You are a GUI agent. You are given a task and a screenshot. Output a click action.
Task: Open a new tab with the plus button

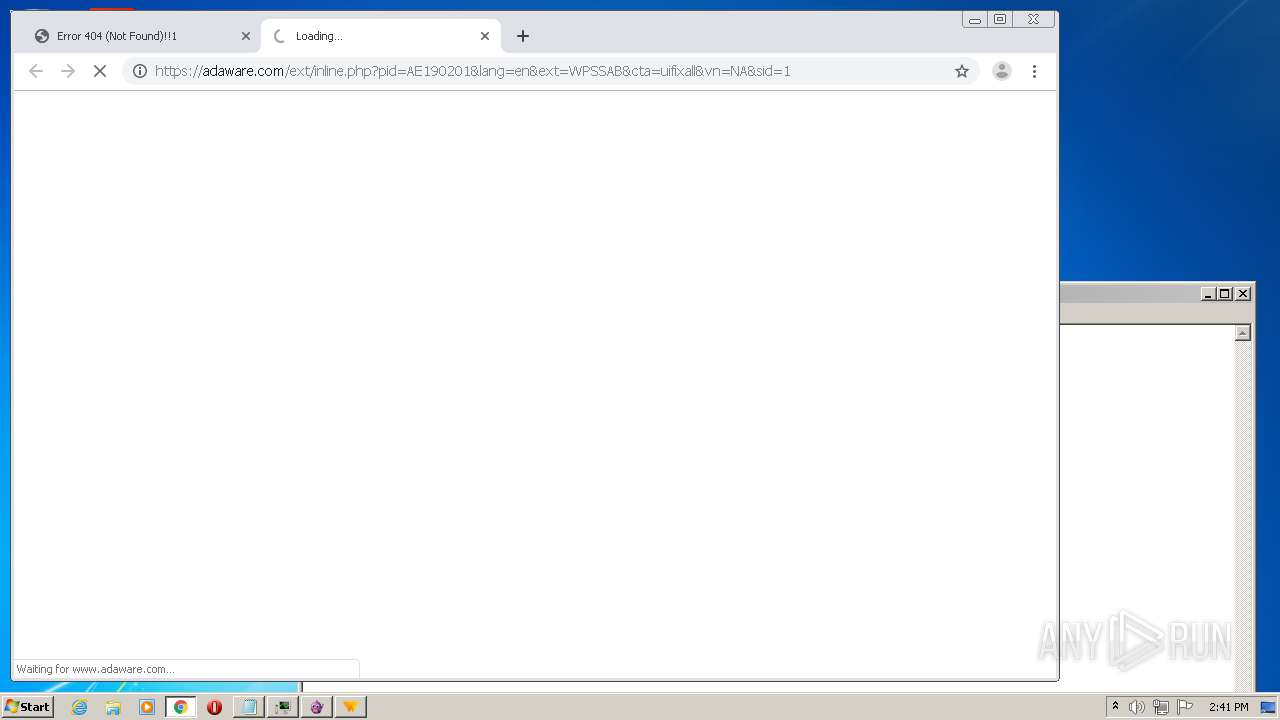(523, 36)
